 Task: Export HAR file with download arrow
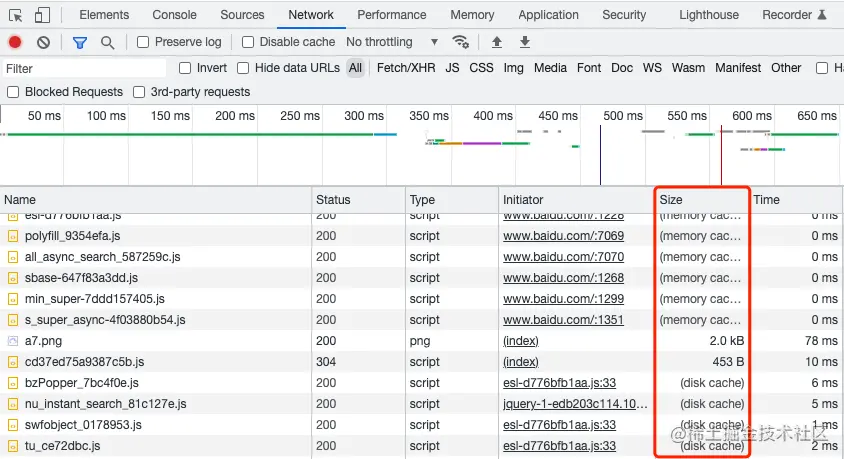tap(525, 42)
